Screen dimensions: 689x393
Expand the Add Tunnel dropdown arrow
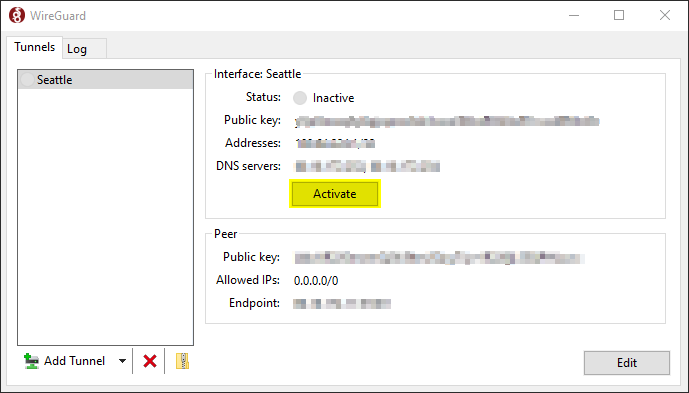123,361
